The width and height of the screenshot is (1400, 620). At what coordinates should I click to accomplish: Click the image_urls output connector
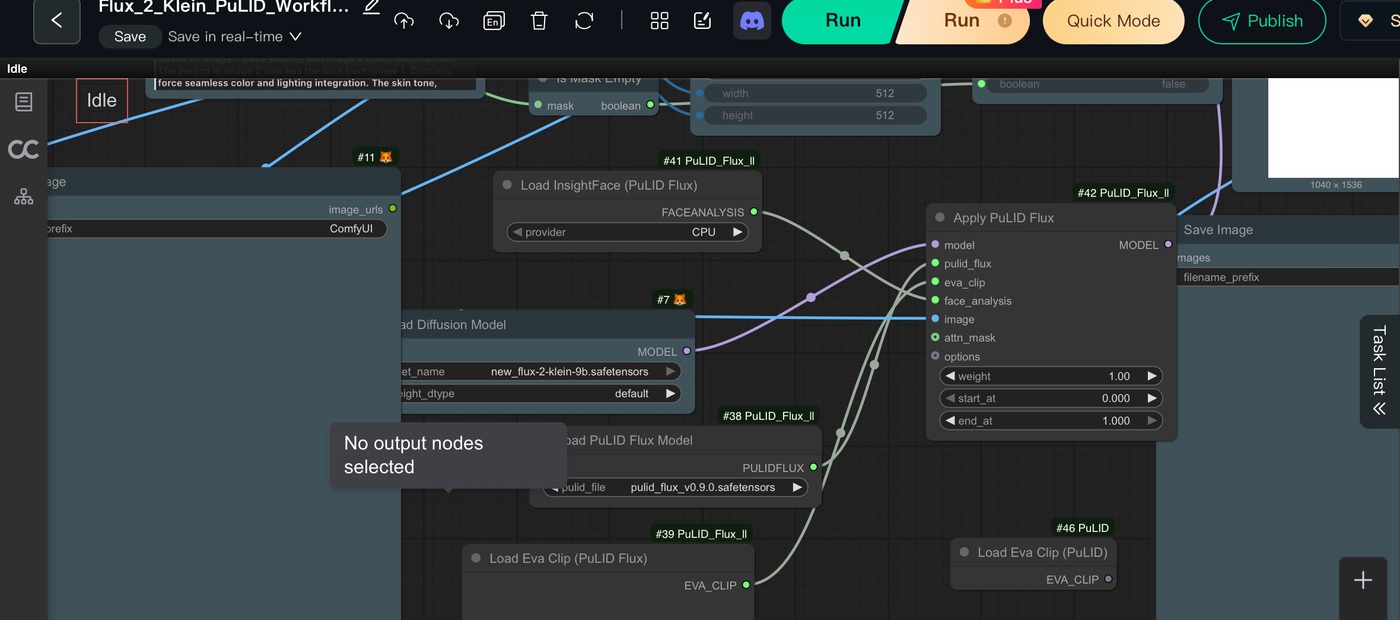(x=393, y=209)
